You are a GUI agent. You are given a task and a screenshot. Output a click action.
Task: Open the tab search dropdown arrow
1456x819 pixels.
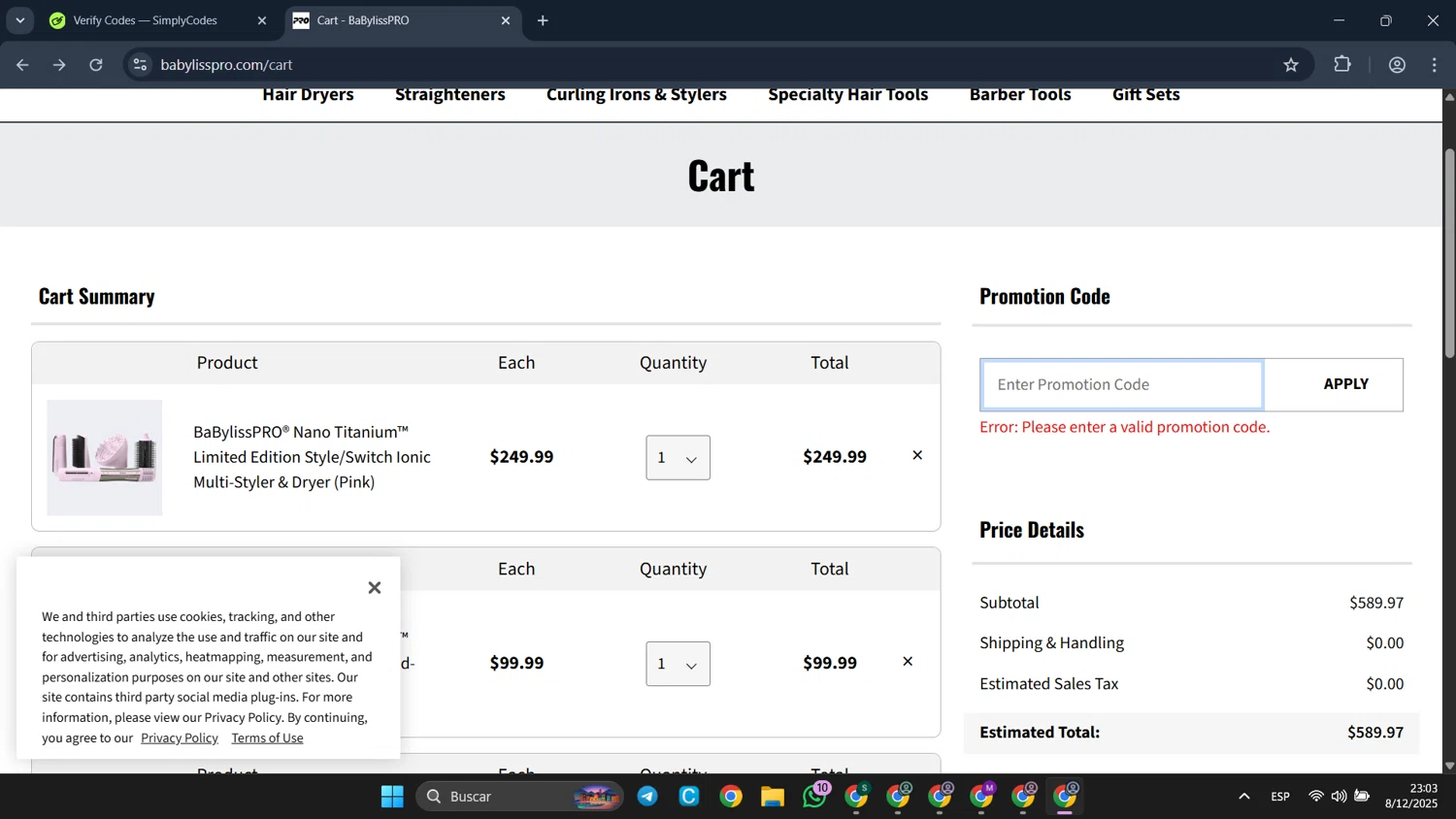(x=20, y=20)
